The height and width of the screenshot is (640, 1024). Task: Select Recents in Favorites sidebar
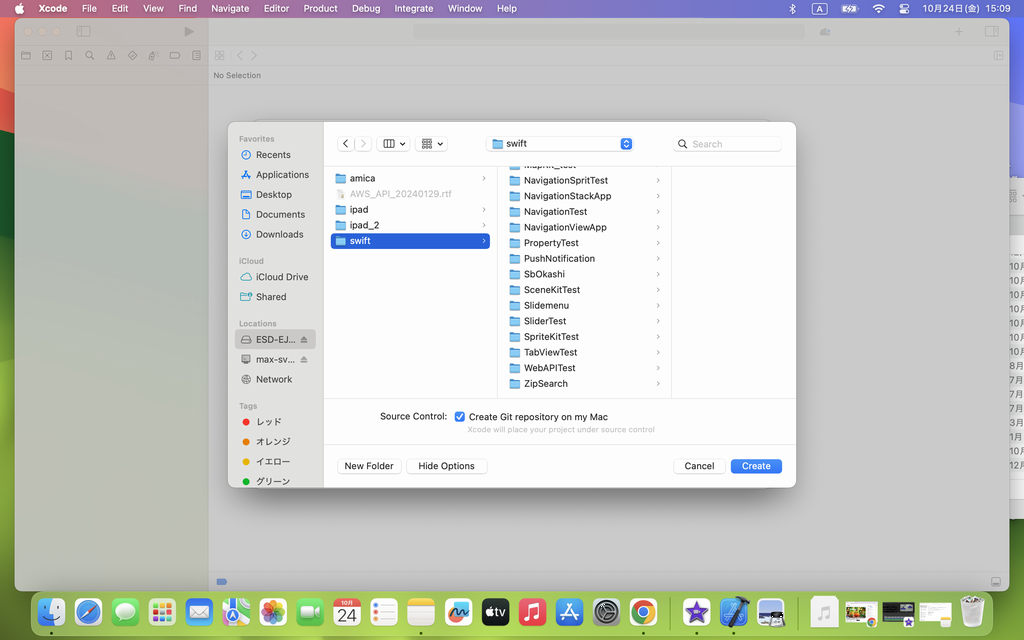click(272, 155)
